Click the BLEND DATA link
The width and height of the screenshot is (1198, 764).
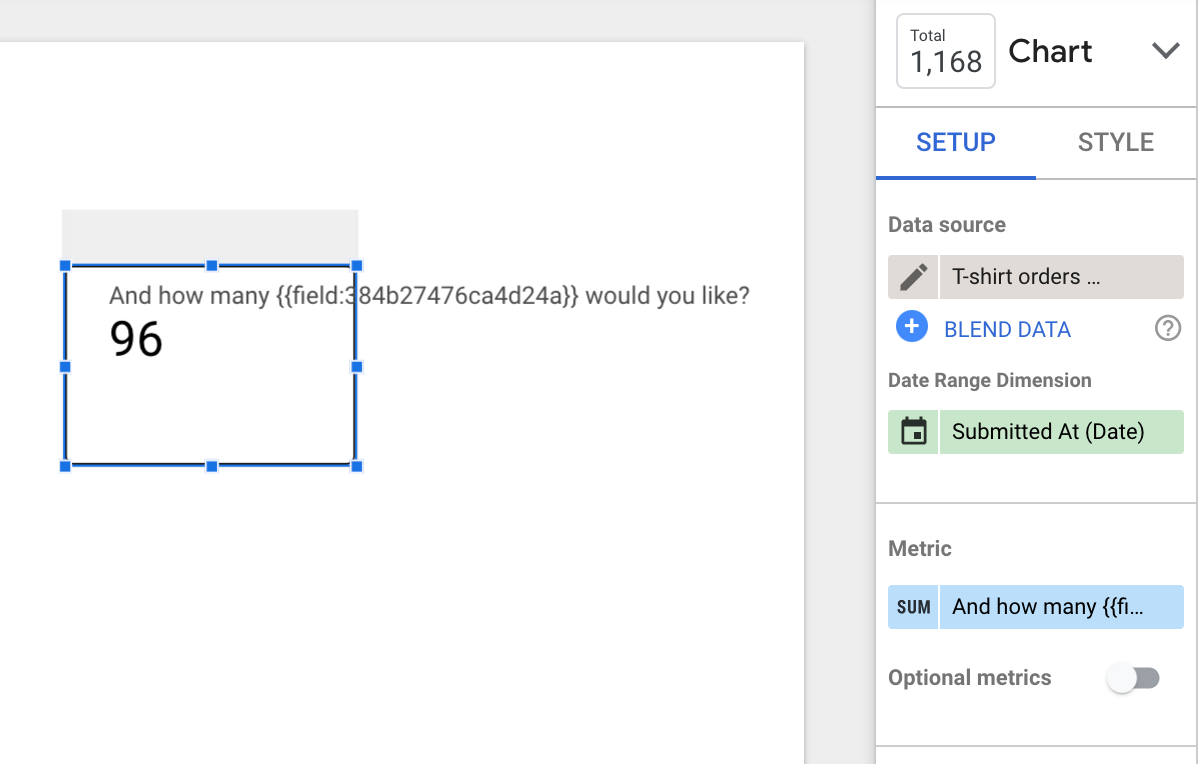(1007, 329)
